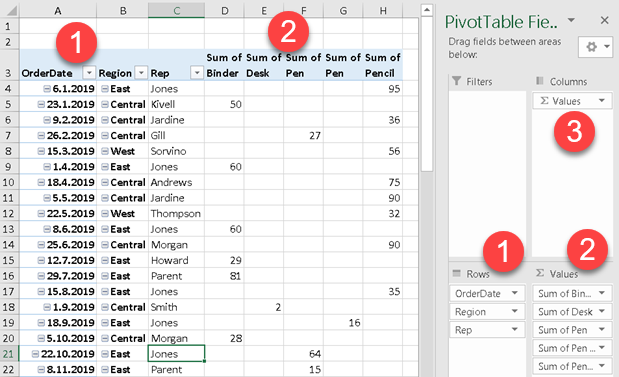Collapse the 1.4.2019 date group
This screenshot has width=619, height=377.
(x=47, y=167)
